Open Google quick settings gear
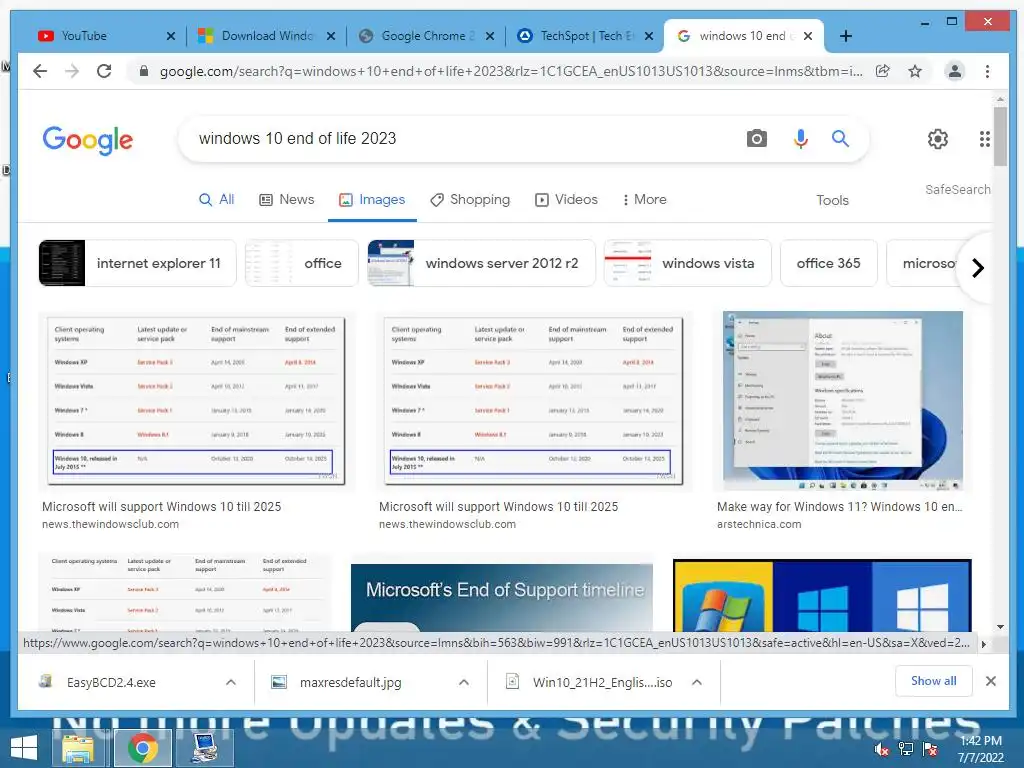The height and width of the screenshot is (768, 1024). click(x=938, y=138)
